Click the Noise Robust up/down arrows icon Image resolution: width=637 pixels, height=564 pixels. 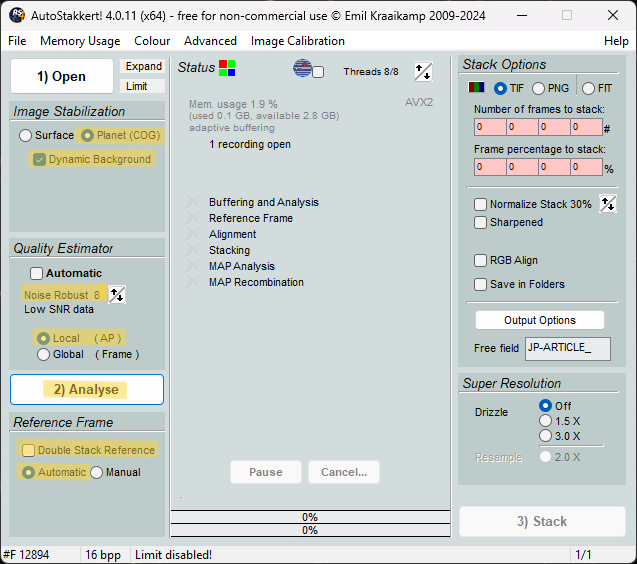117,295
